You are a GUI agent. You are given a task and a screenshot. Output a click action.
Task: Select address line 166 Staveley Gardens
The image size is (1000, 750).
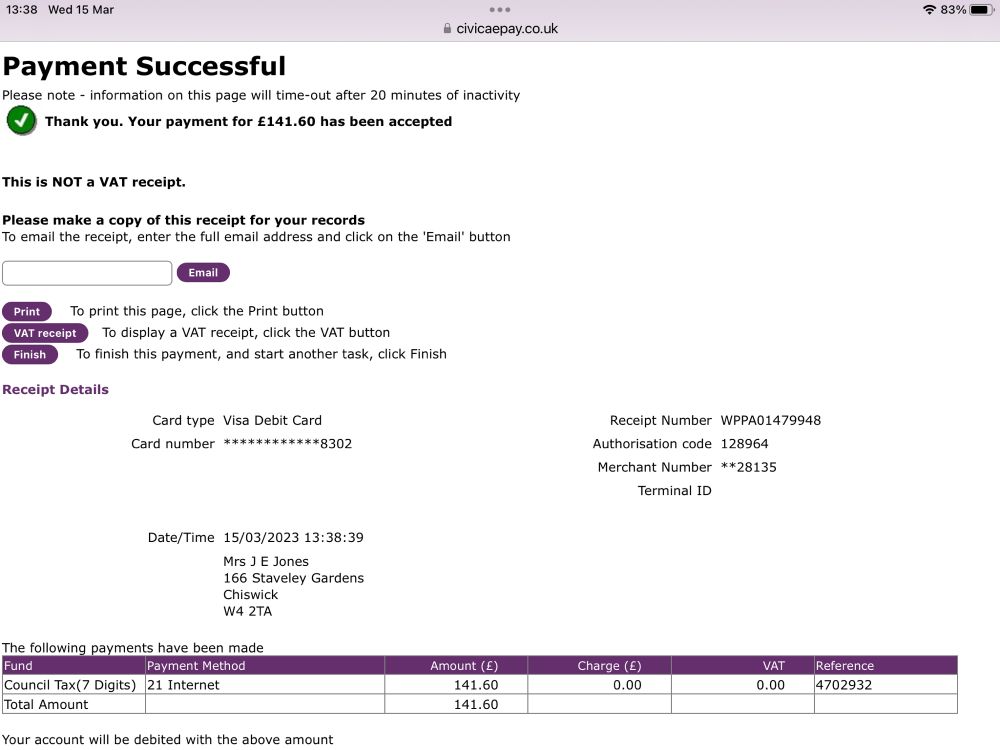[293, 578]
